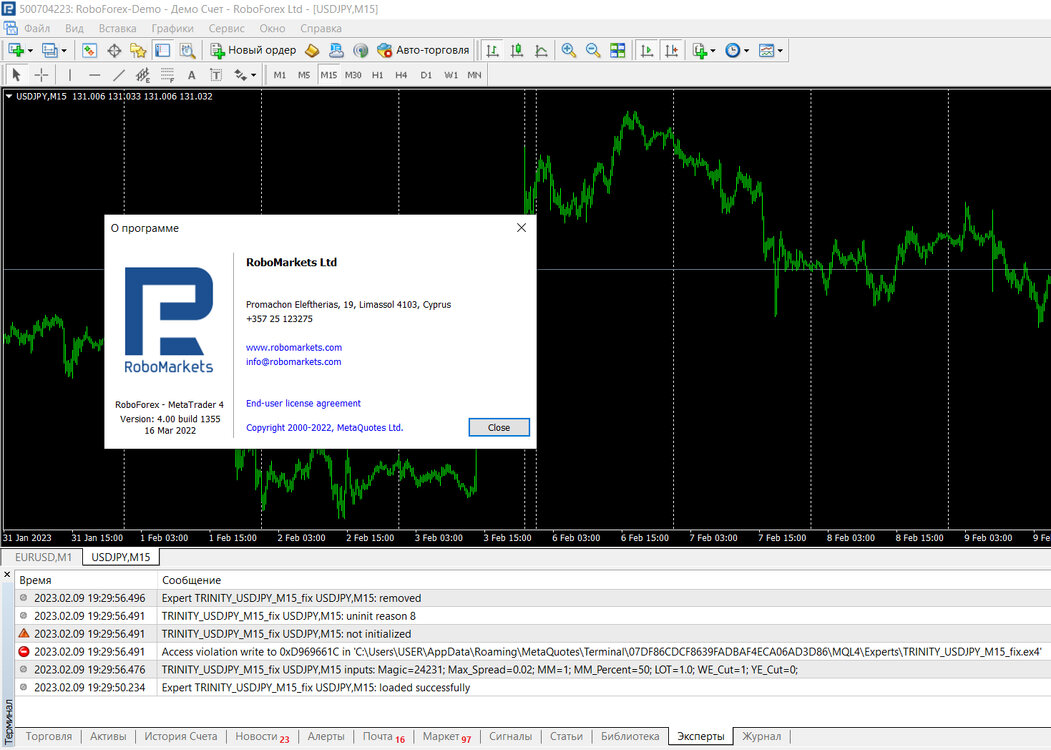Click Close in About dialog

click(499, 428)
